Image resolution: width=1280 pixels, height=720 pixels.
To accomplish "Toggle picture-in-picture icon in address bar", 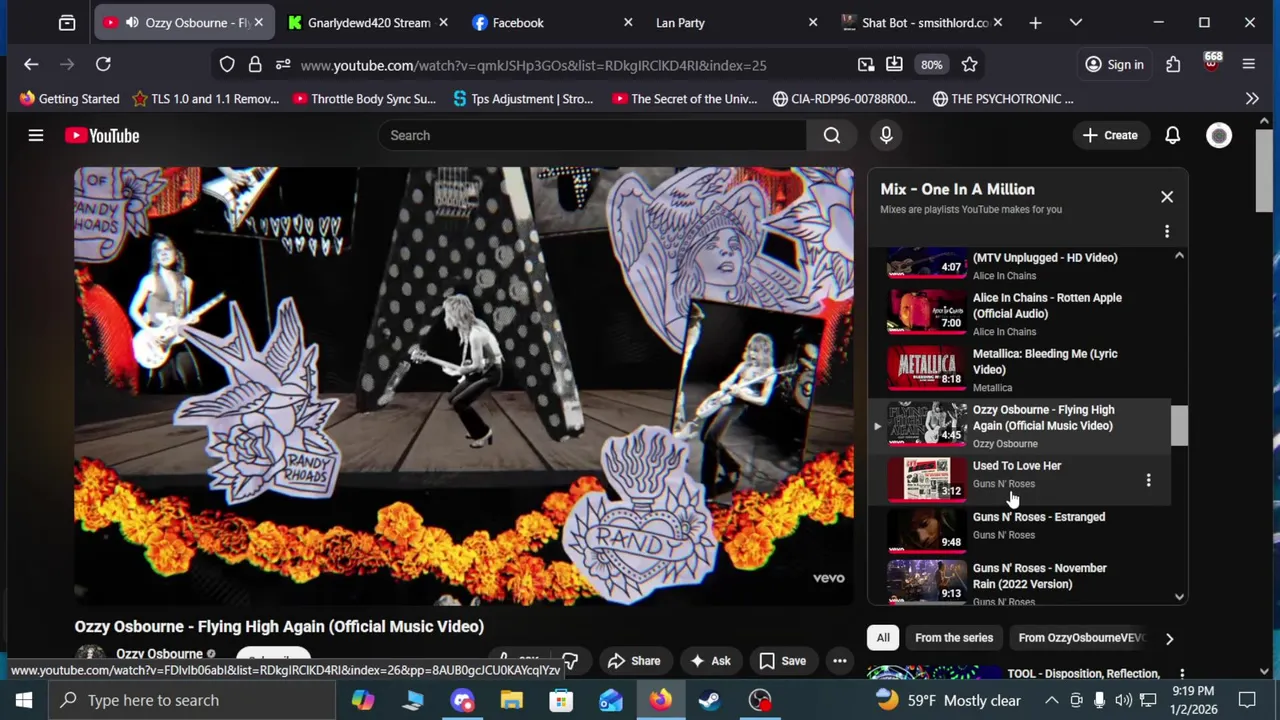I will coord(866,64).
